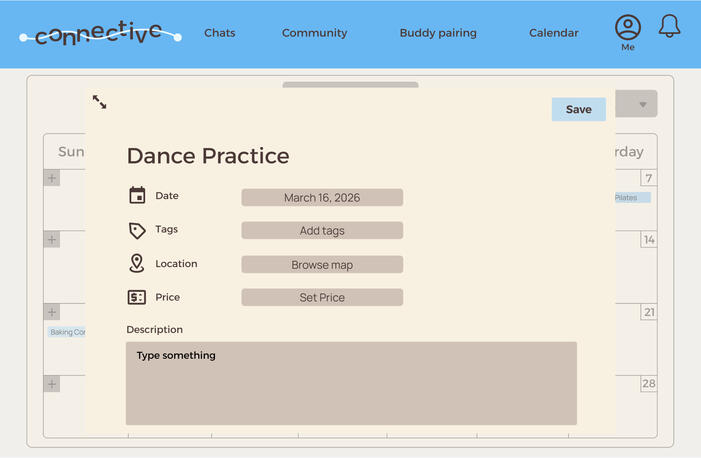
Task: Add event plus icon above Baking event
Action: click(52, 312)
